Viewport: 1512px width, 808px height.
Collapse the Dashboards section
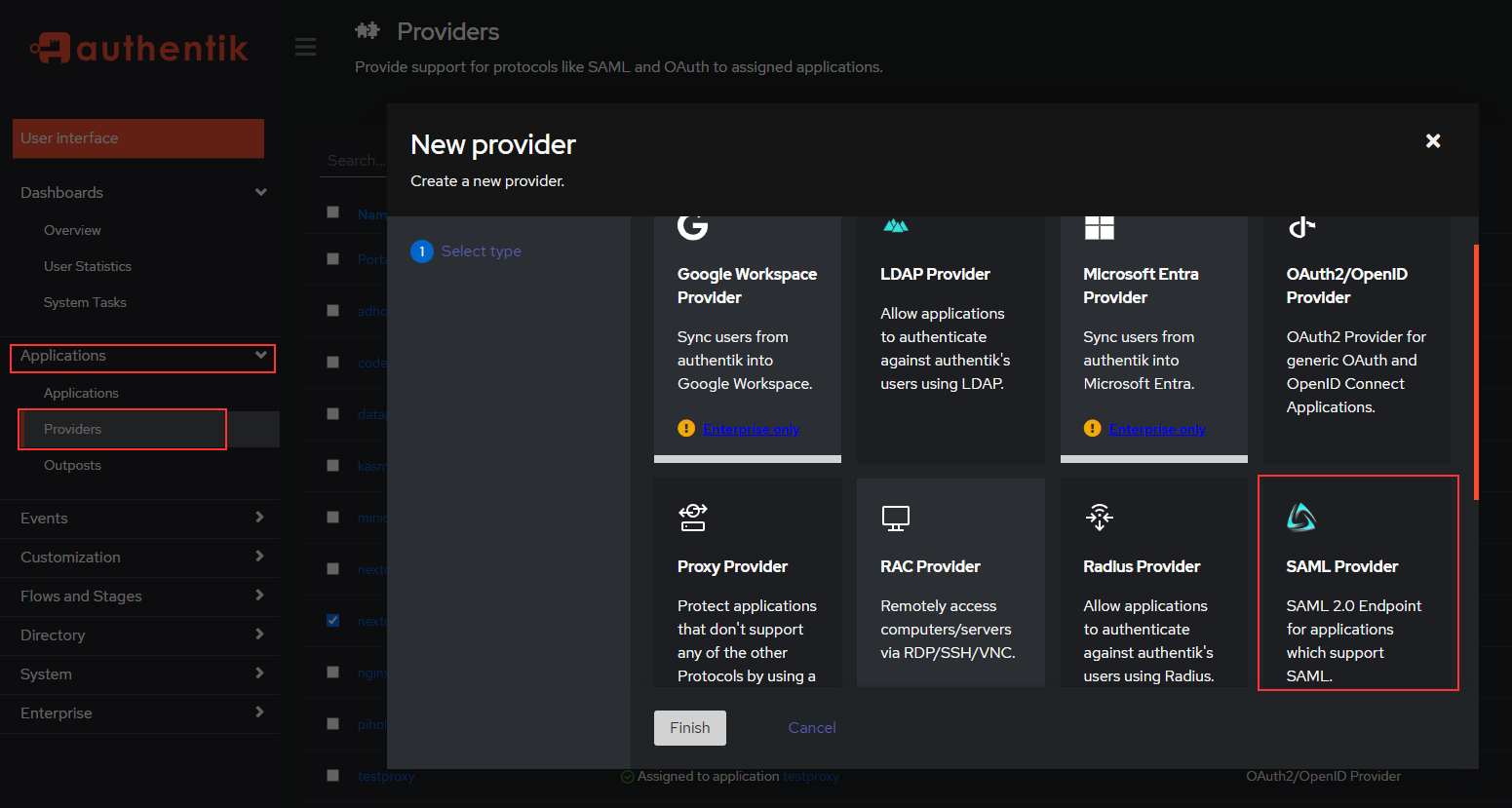click(x=138, y=193)
